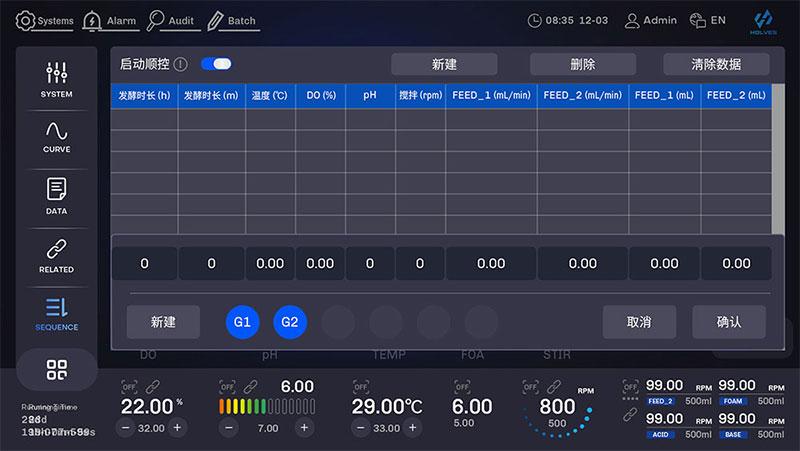Open the SYSTEM panel in sidebar
The height and width of the screenshot is (451, 800).
tap(56, 79)
